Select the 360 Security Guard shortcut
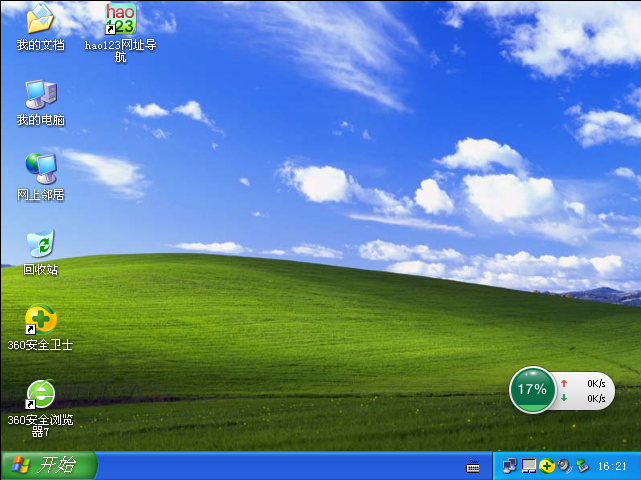 pyautogui.click(x=40, y=319)
